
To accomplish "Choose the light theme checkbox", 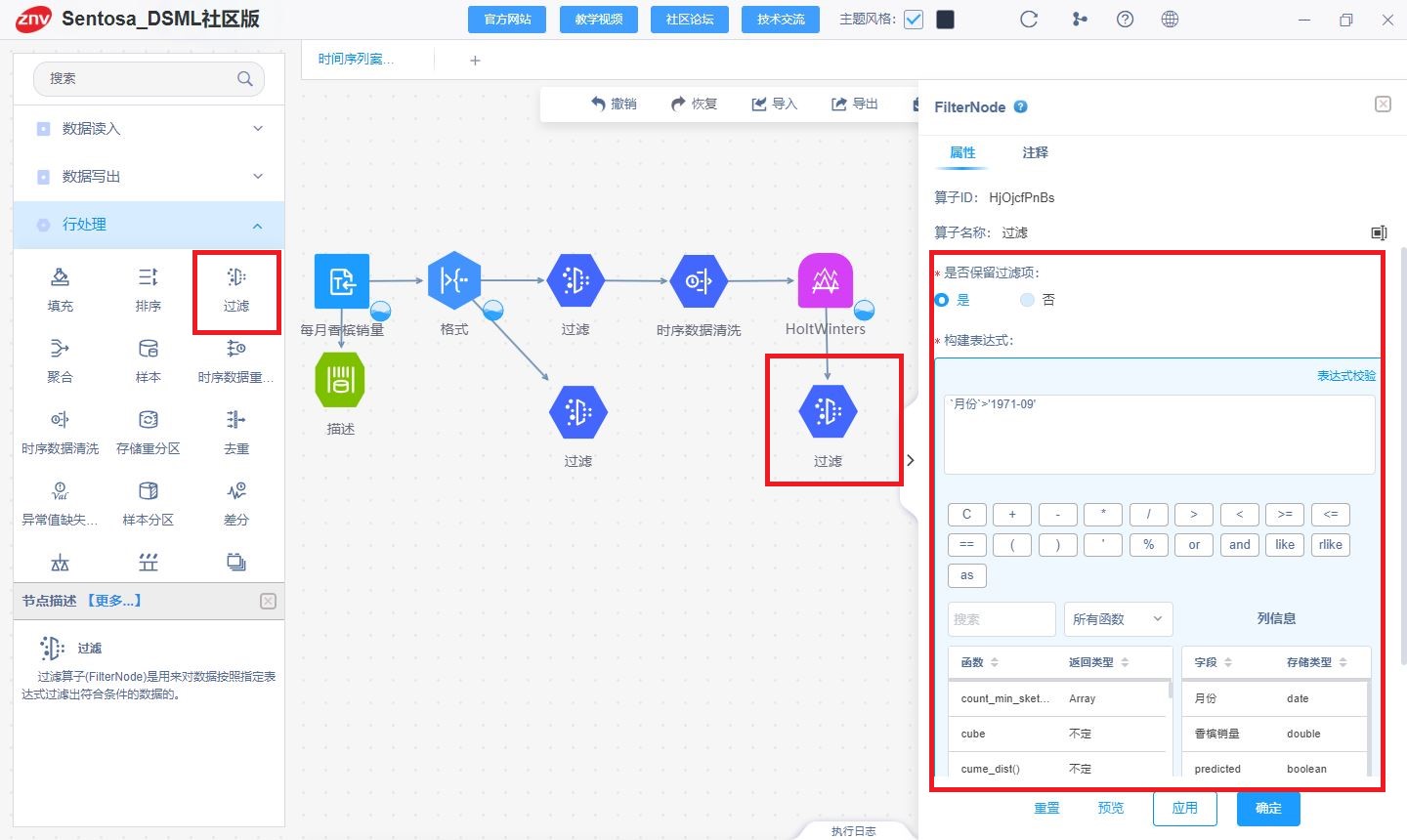I will coord(914,20).
